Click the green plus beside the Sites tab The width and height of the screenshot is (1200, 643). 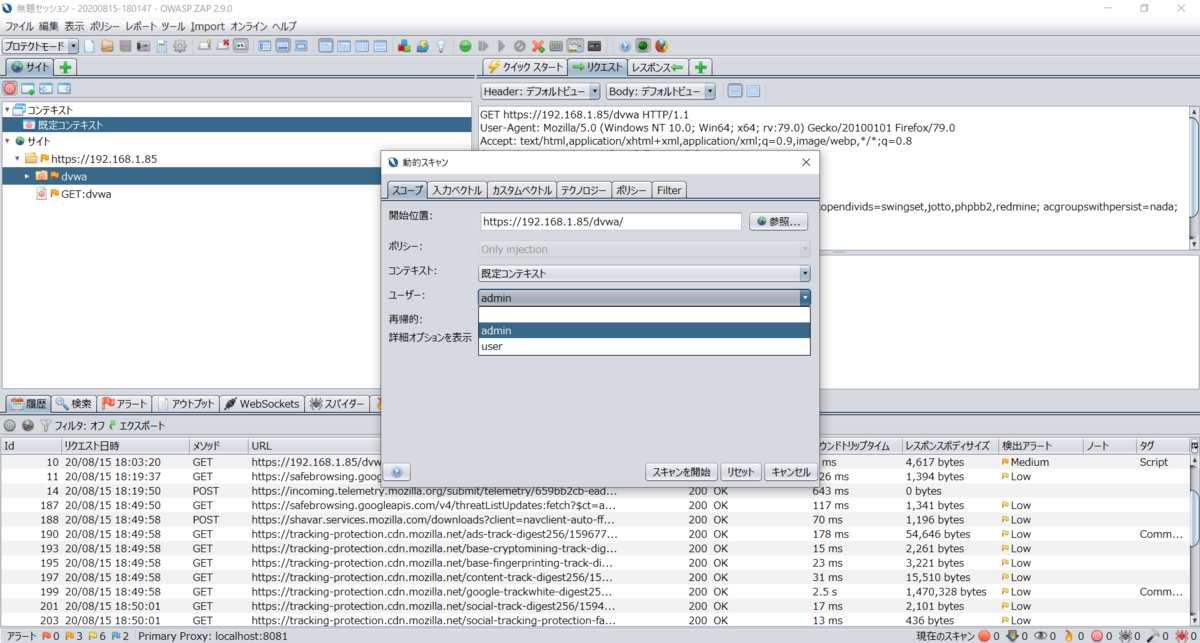(65, 67)
